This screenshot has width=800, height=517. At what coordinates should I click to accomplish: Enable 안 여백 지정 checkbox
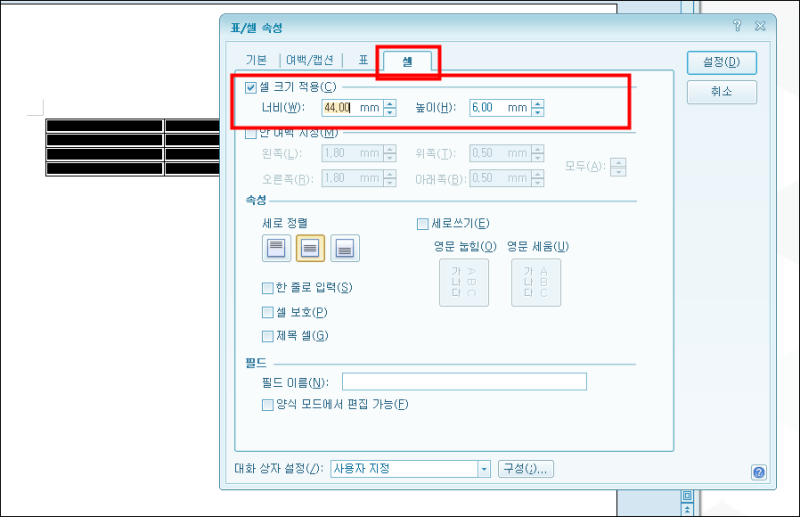pos(251,134)
